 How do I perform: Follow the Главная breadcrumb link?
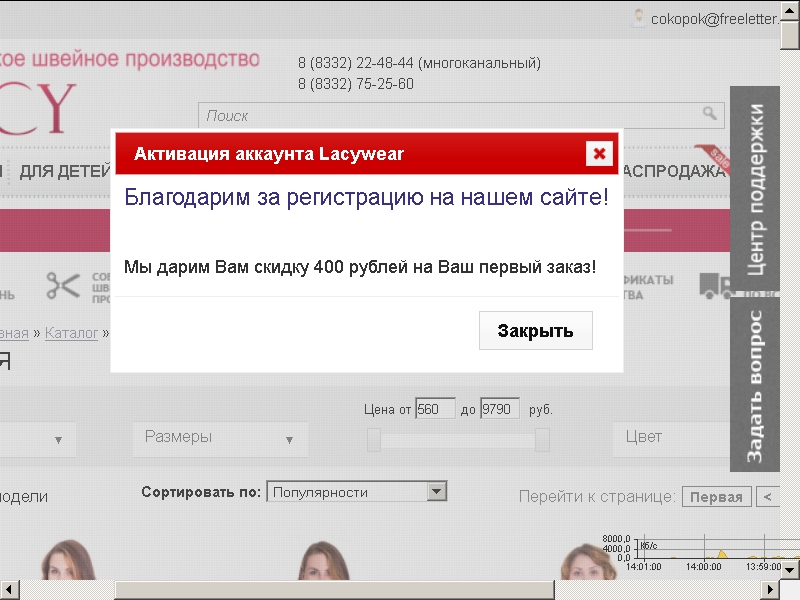pos(14,333)
